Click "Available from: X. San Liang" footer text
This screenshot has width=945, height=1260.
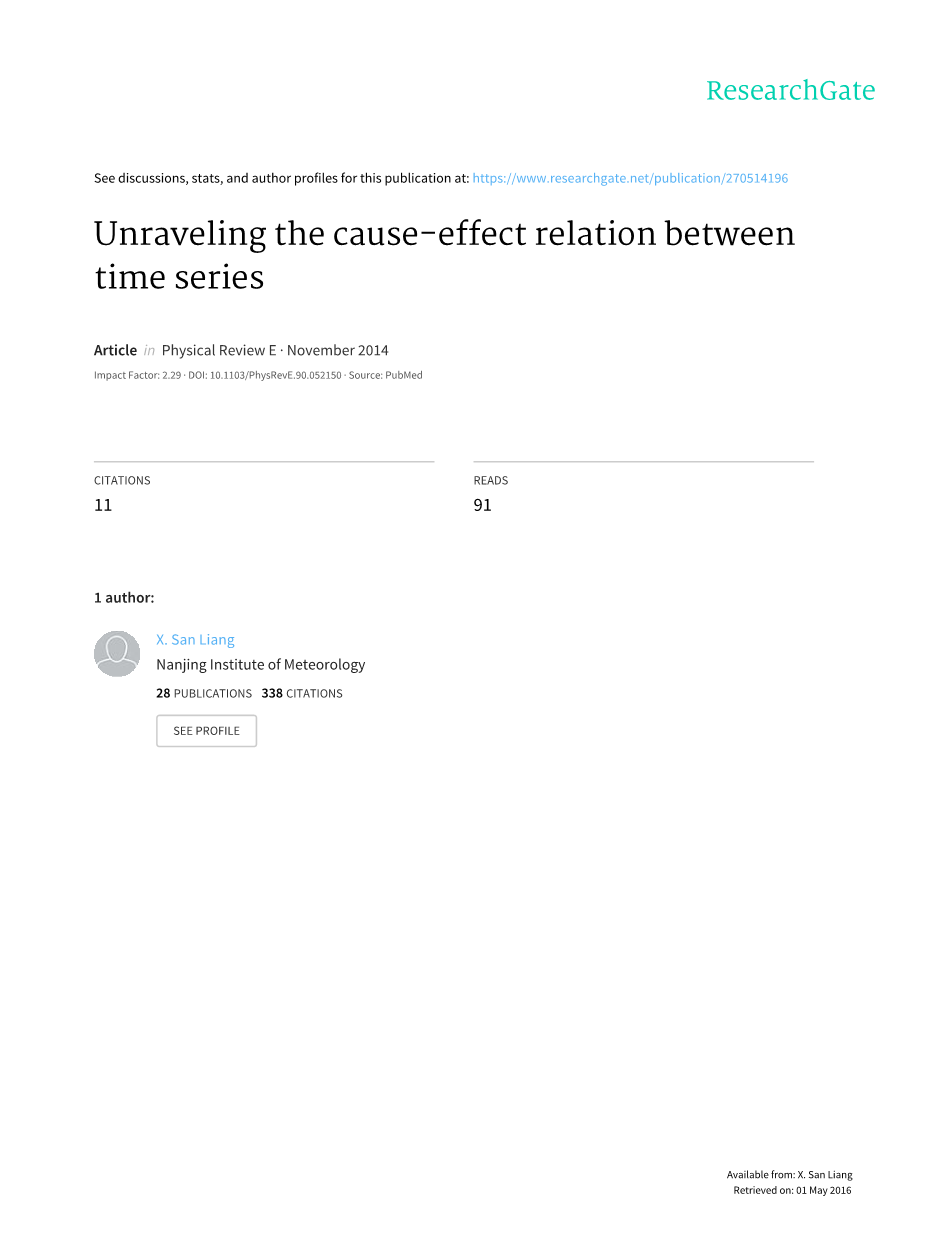[789, 1175]
